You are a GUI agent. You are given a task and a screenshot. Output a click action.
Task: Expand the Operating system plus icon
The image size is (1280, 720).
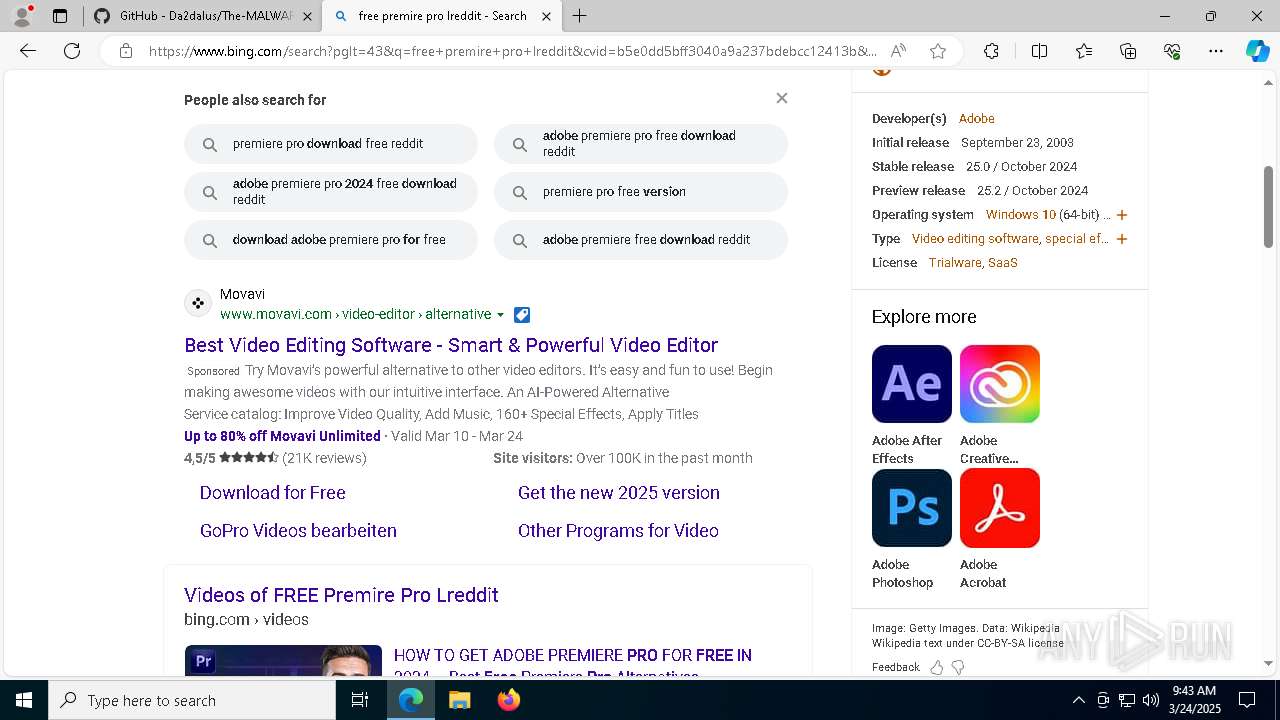click(x=1122, y=215)
